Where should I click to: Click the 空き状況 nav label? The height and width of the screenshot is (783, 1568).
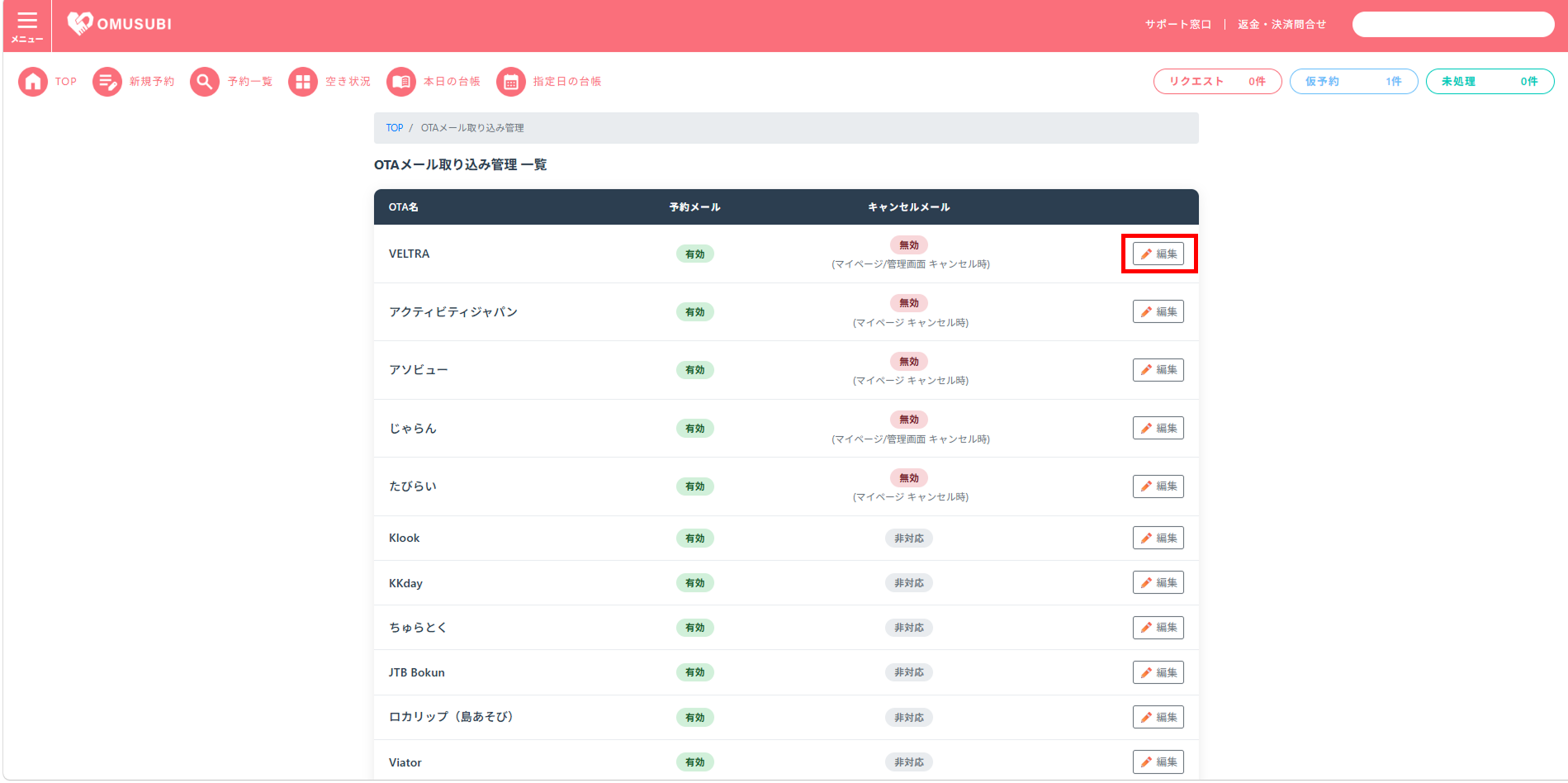[x=348, y=82]
